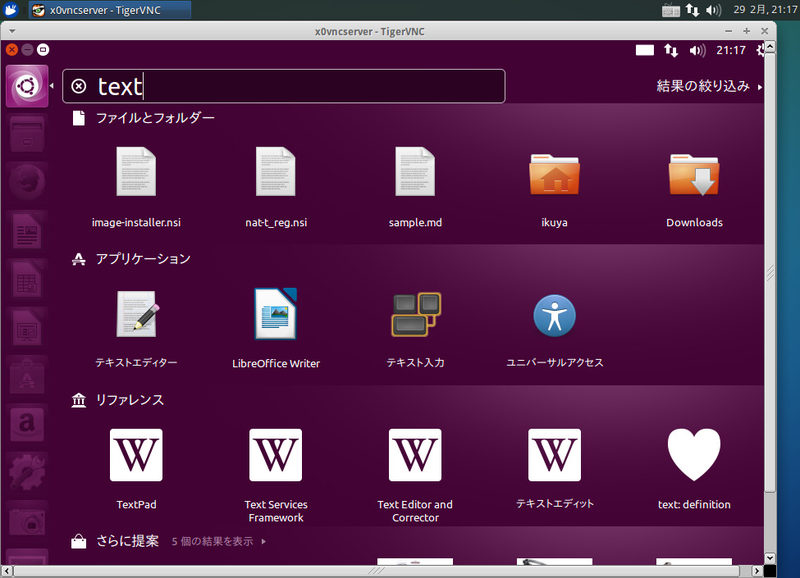This screenshot has height=578, width=800.
Task: Click the remote keyboard indicator icon
Action: pos(645,50)
